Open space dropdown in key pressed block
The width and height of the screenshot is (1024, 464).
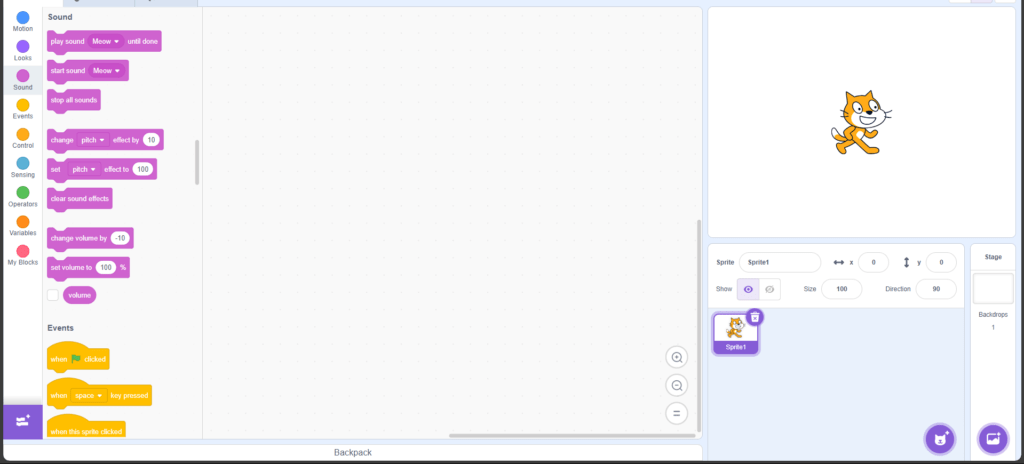[89, 395]
